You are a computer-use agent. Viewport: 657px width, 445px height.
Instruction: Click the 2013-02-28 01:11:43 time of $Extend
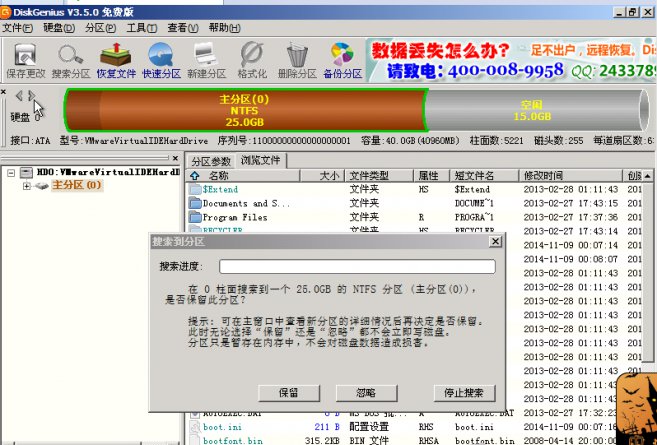coord(571,189)
